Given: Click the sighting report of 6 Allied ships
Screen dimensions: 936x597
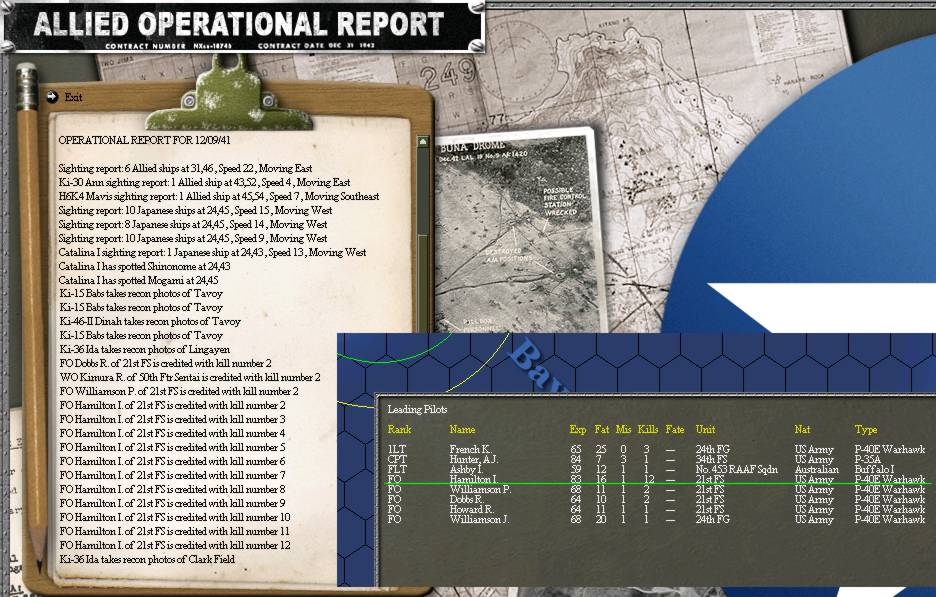Looking at the screenshot, I should (x=186, y=168).
